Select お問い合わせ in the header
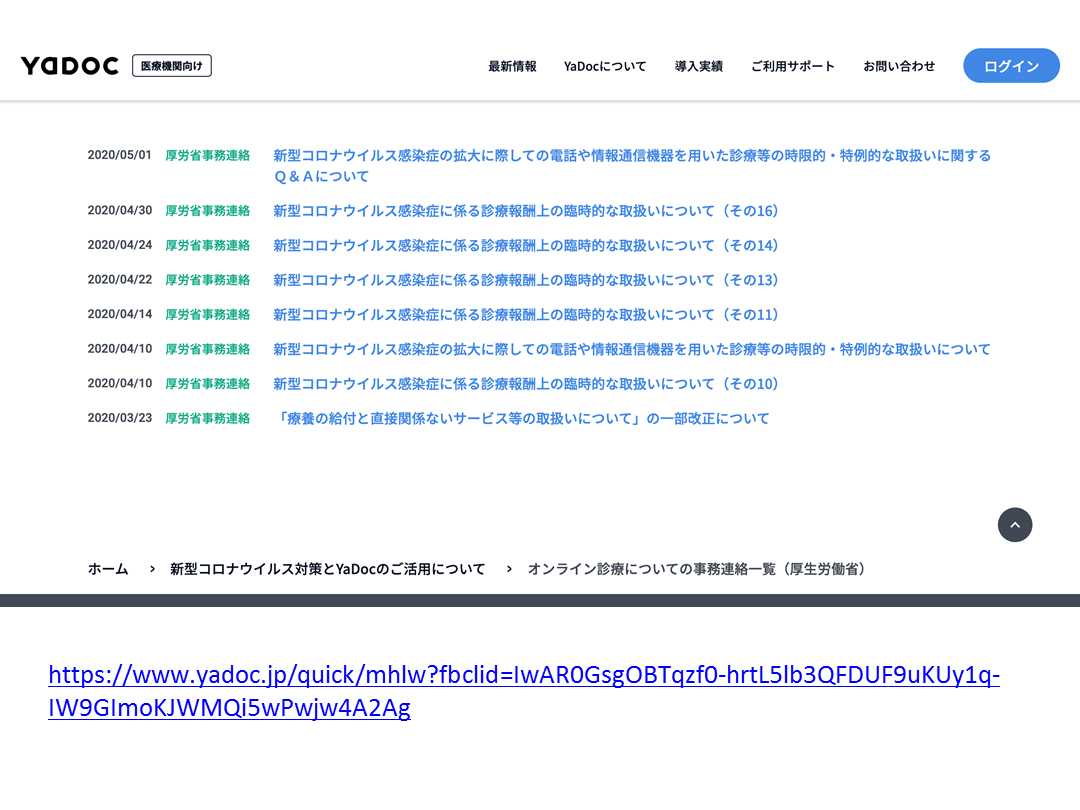Viewport: 1080px width, 810px height. tap(899, 66)
